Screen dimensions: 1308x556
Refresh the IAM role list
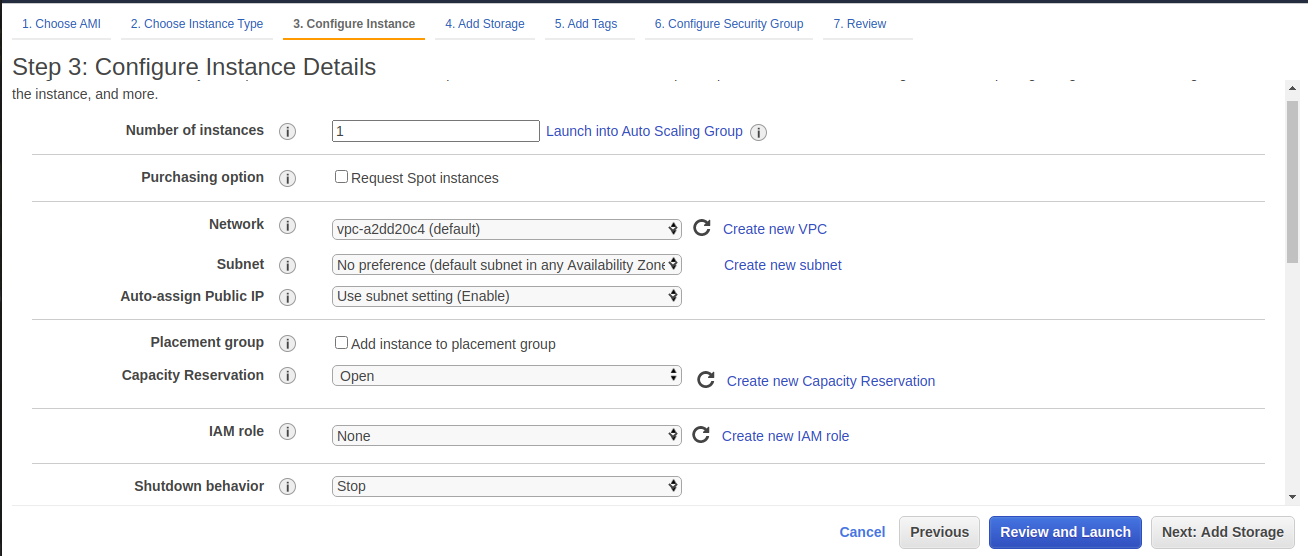pos(701,435)
